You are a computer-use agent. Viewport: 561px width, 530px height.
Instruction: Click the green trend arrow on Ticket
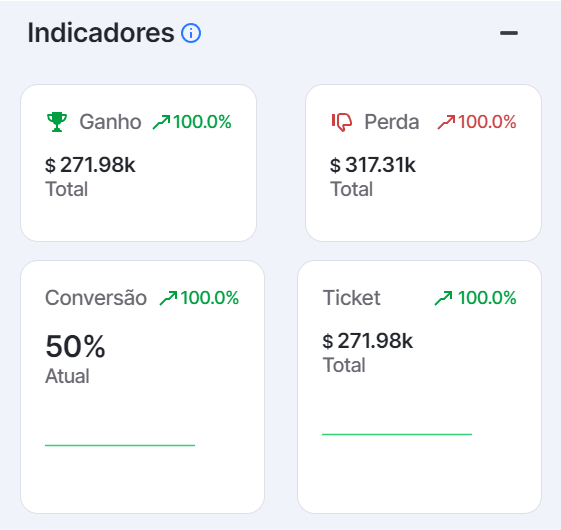443,298
